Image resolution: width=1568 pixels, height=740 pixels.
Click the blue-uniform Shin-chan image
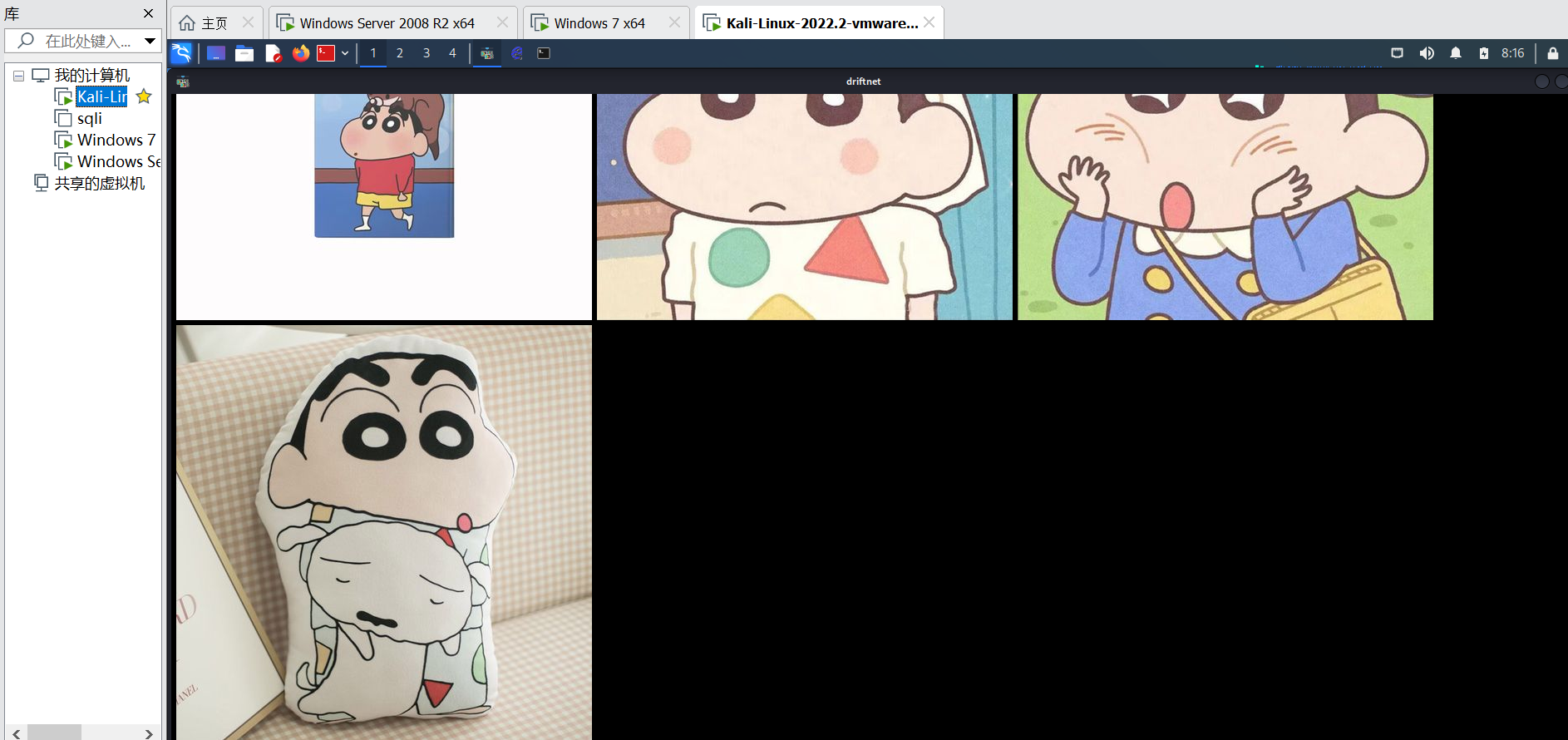pos(1225,207)
